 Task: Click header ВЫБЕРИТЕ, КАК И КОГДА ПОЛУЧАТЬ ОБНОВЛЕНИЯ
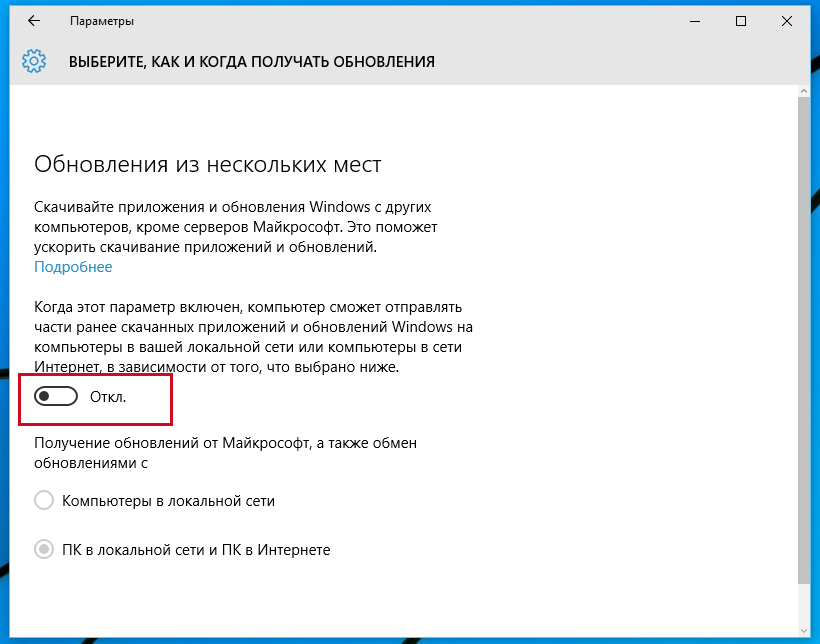tap(252, 62)
